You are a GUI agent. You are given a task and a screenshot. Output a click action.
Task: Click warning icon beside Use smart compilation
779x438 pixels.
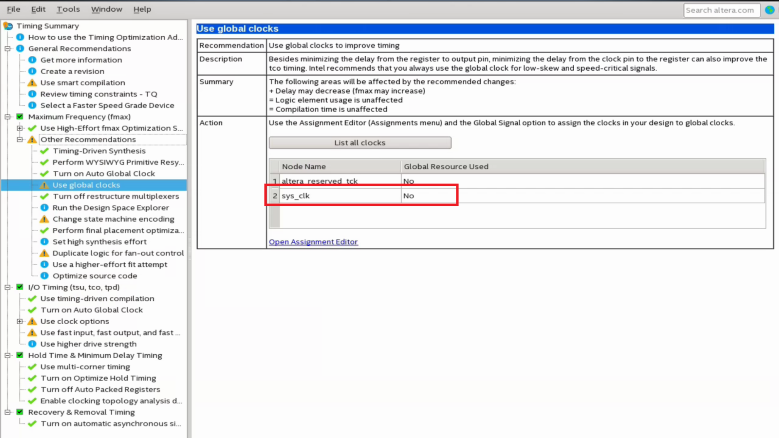(x=32, y=82)
